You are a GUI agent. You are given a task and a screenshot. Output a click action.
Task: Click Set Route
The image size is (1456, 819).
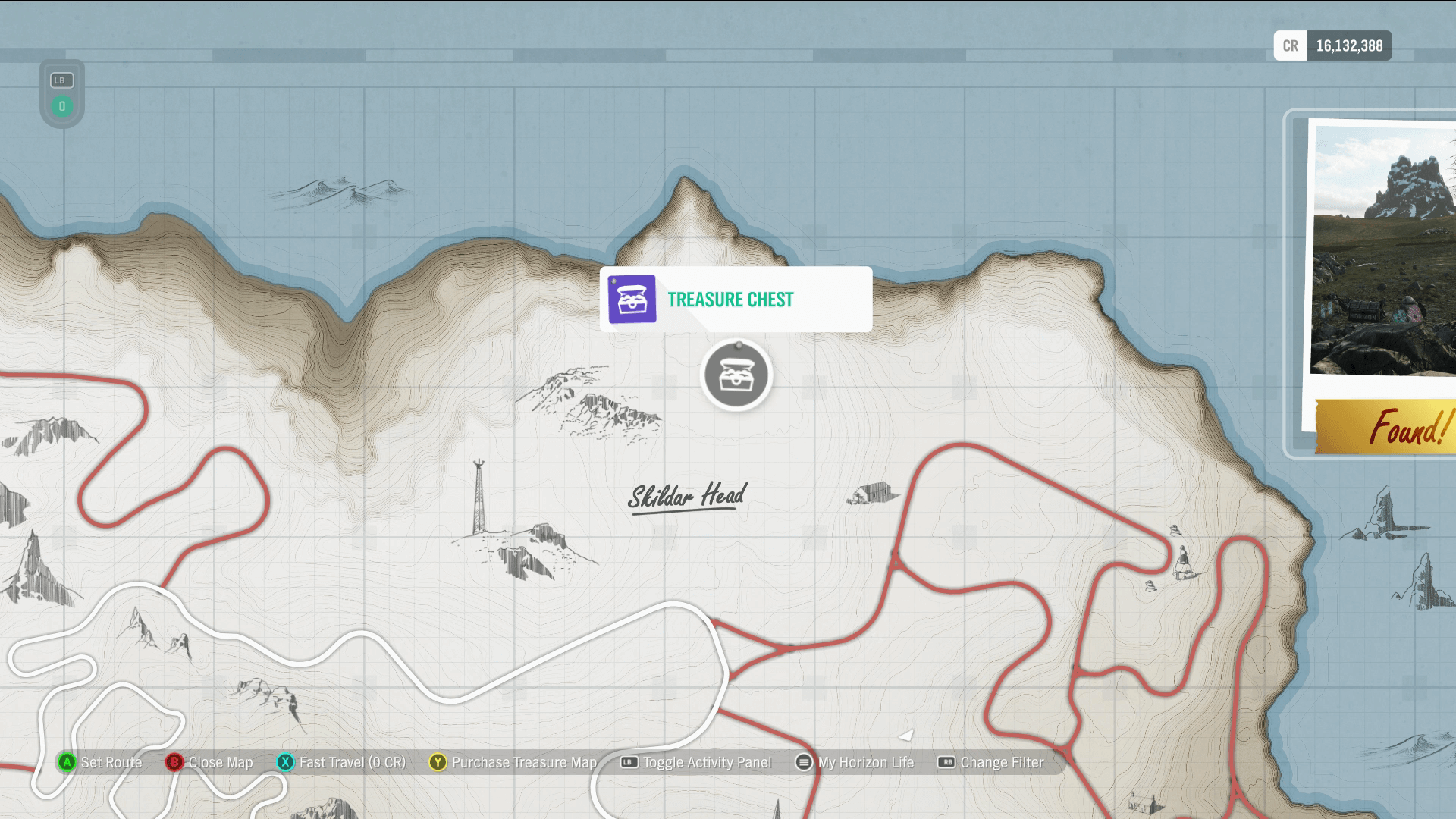[111, 762]
